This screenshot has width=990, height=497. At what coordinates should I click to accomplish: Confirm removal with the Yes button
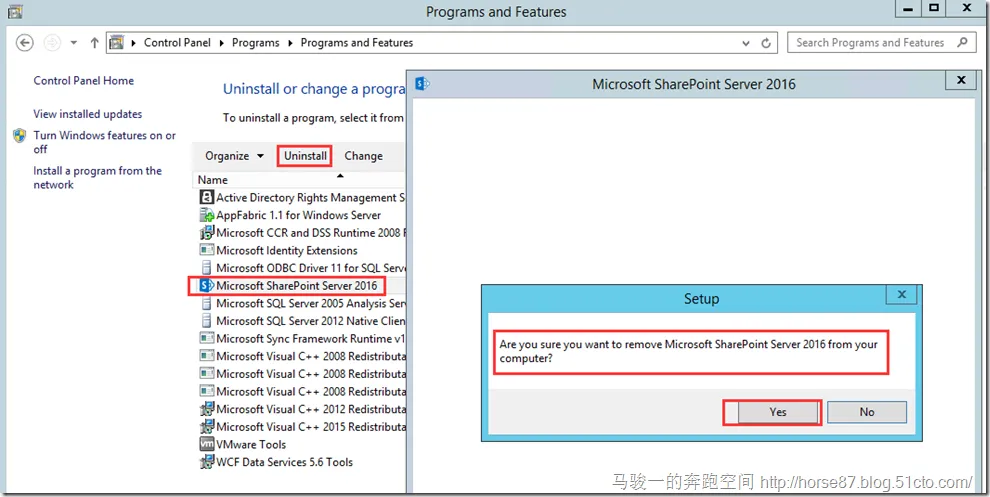[x=778, y=412]
